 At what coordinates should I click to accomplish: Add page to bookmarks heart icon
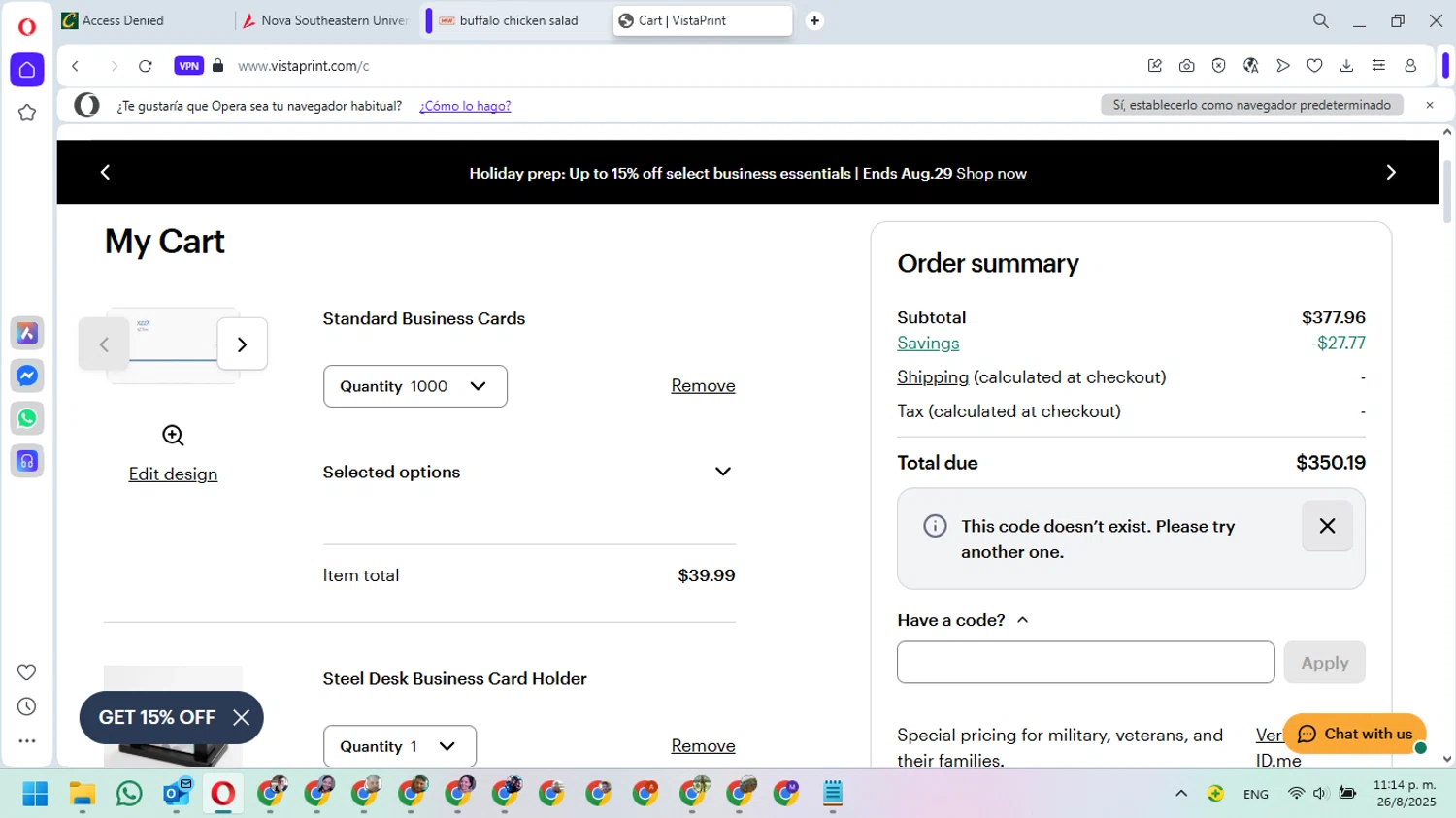[1314, 66]
